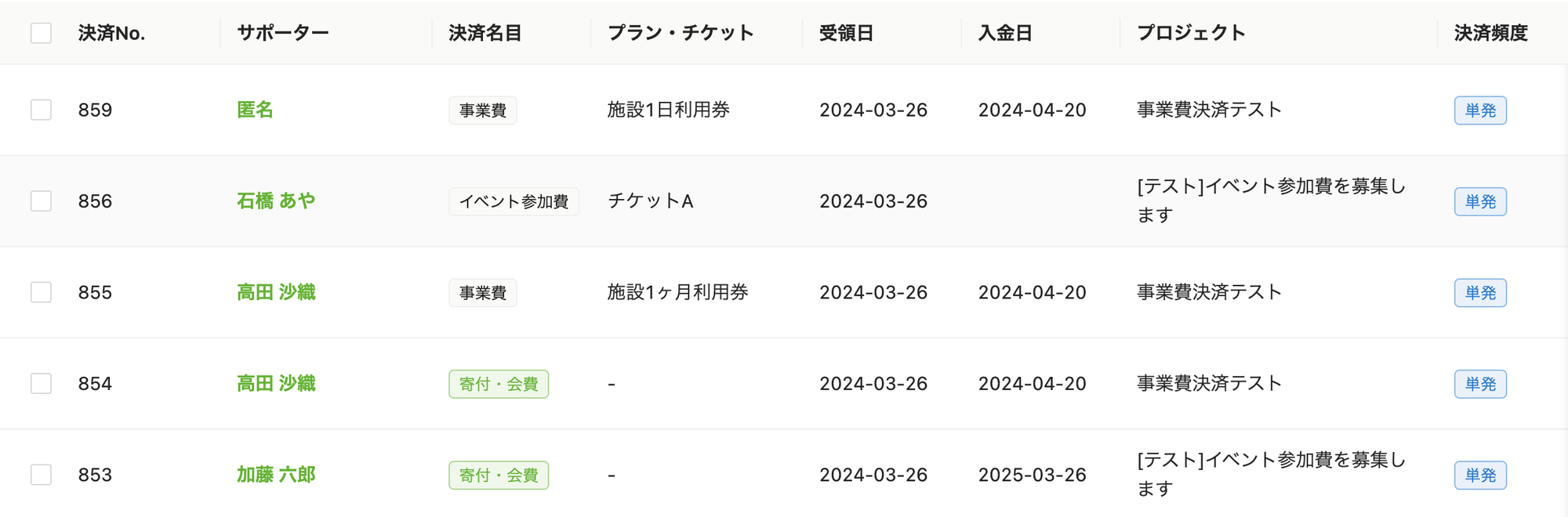Tick the checkbox for payment 855

(41, 292)
